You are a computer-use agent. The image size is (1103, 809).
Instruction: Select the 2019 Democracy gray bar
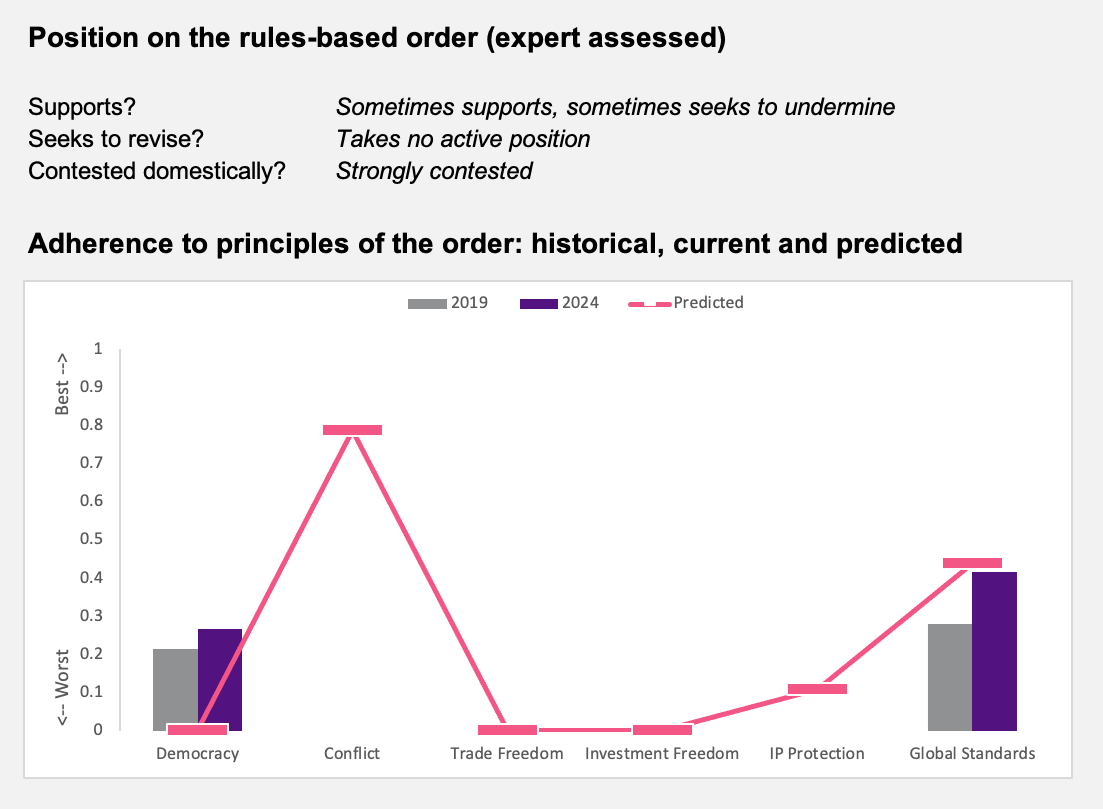(x=175, y=689)
